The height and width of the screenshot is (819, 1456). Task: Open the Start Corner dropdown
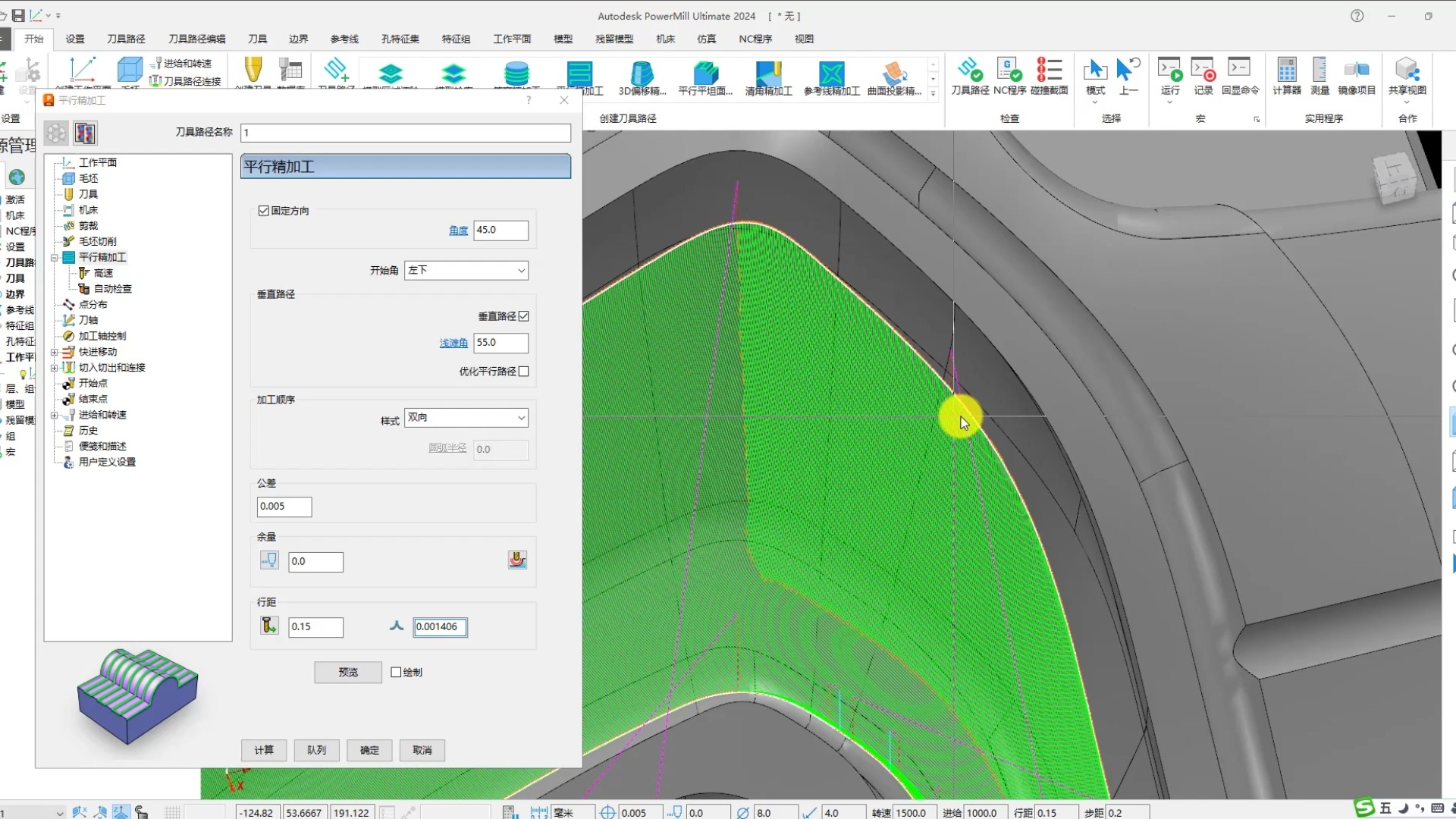point(466,270)
